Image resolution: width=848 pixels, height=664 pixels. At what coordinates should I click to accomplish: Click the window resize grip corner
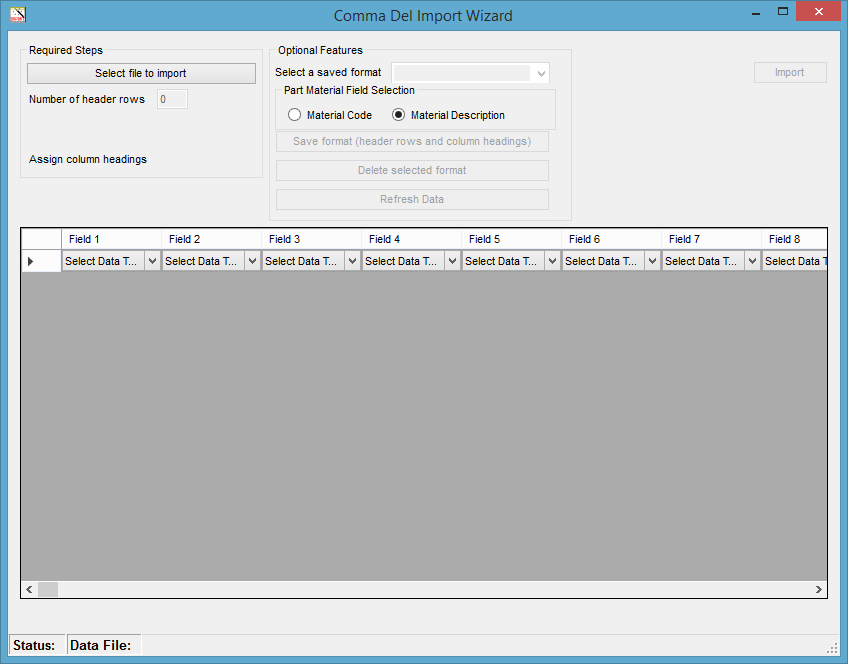click(832, 647)
